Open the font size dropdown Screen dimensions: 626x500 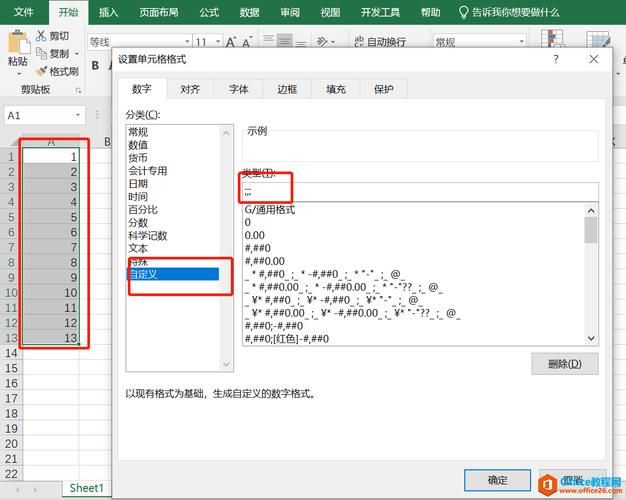pyautogui.click(x=218, y=42)
